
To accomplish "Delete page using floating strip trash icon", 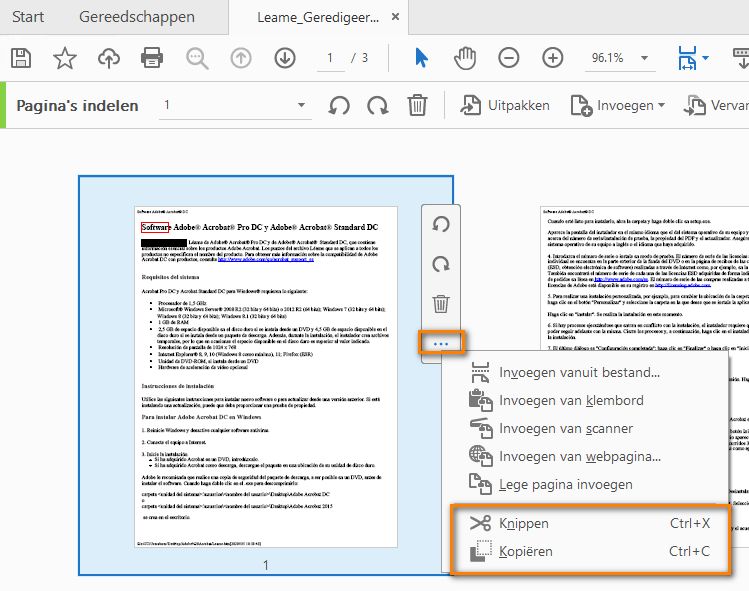I will (x=440, y=303).
